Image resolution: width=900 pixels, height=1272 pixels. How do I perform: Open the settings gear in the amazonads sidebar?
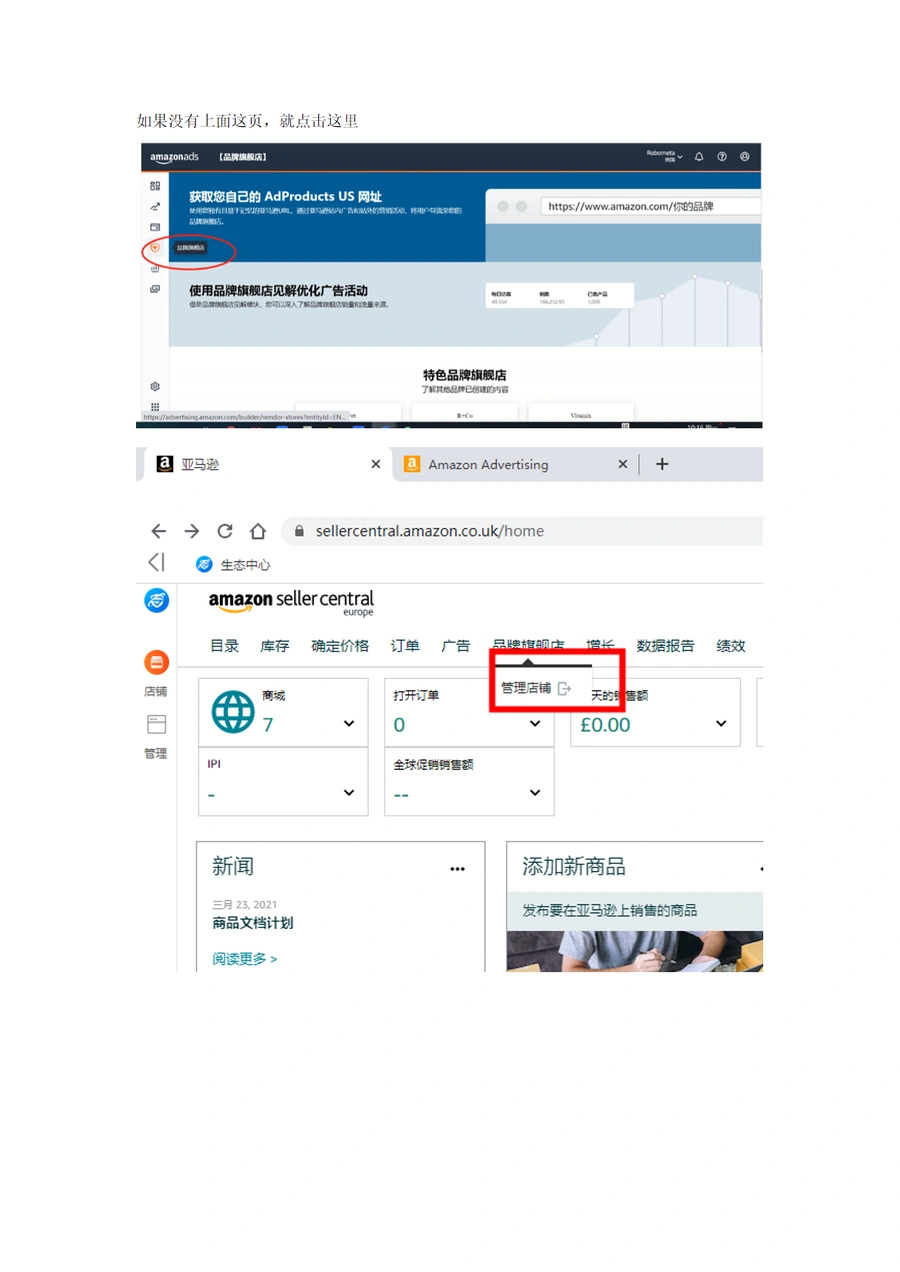[155, 386]
